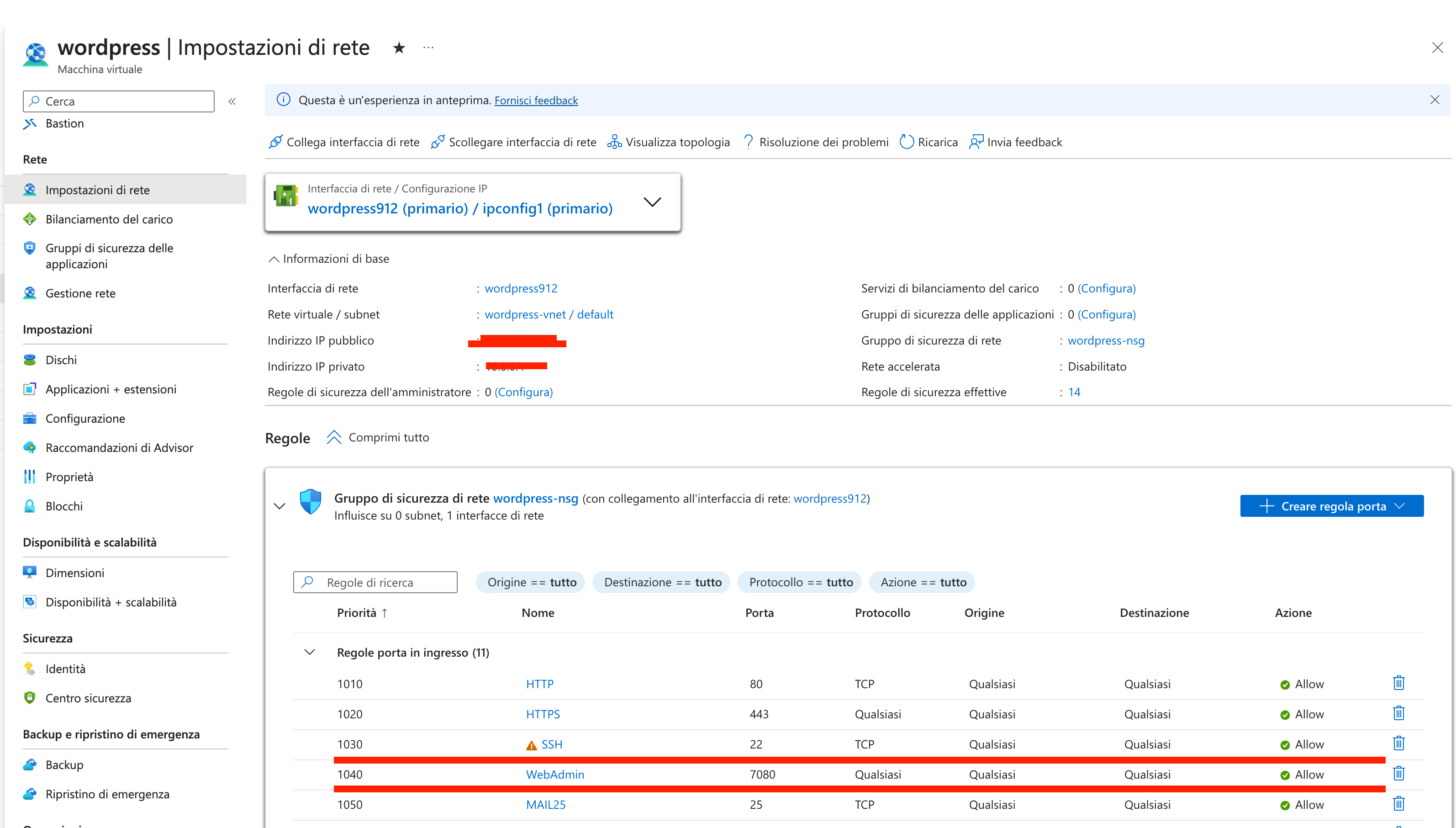
Task: Collapse the wordpress-nsg security group panel
Action: (x=279, y=506)
